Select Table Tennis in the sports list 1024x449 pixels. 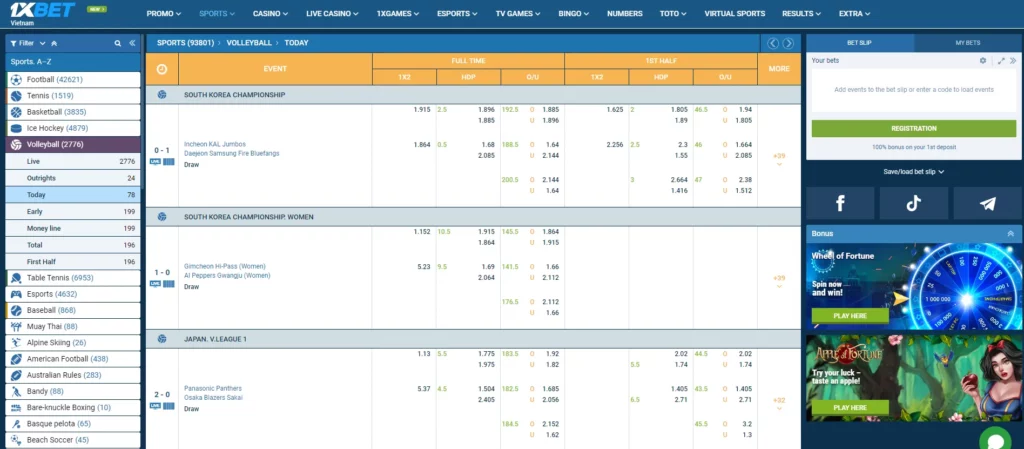(60, 278)
